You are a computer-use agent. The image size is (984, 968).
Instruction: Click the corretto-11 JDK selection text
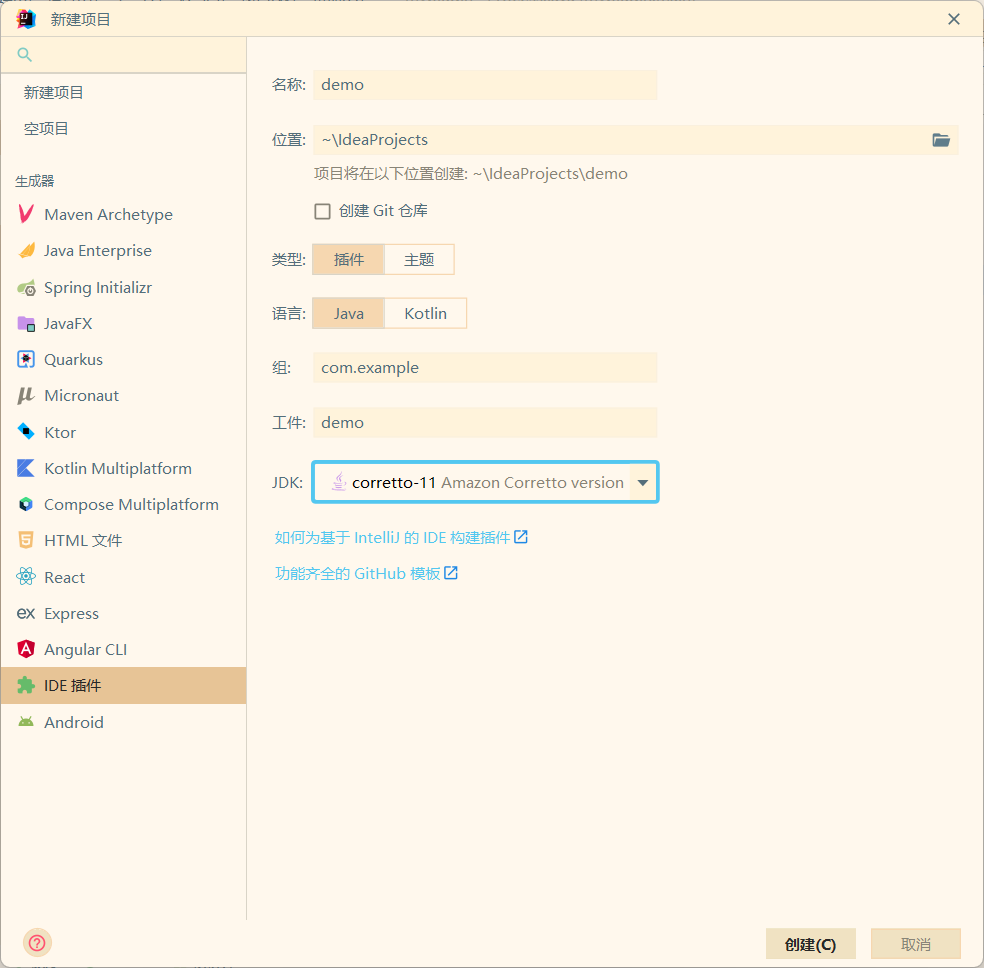click(393, 482)
